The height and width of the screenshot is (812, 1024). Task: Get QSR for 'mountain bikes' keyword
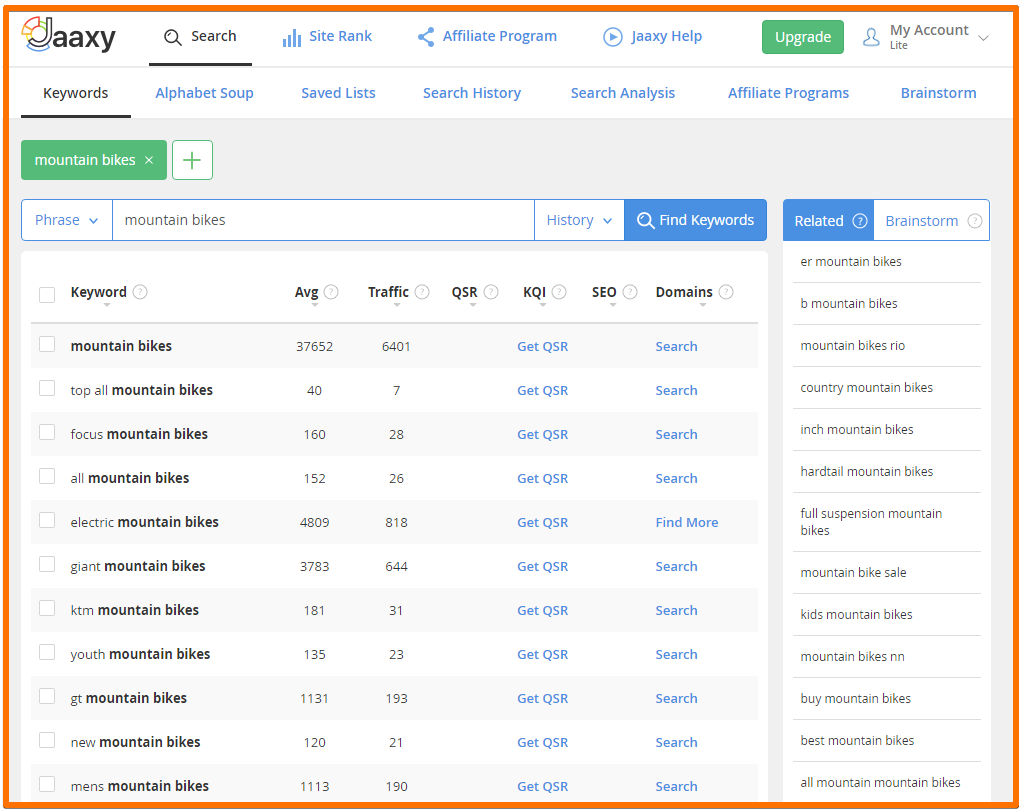(543, 346)
